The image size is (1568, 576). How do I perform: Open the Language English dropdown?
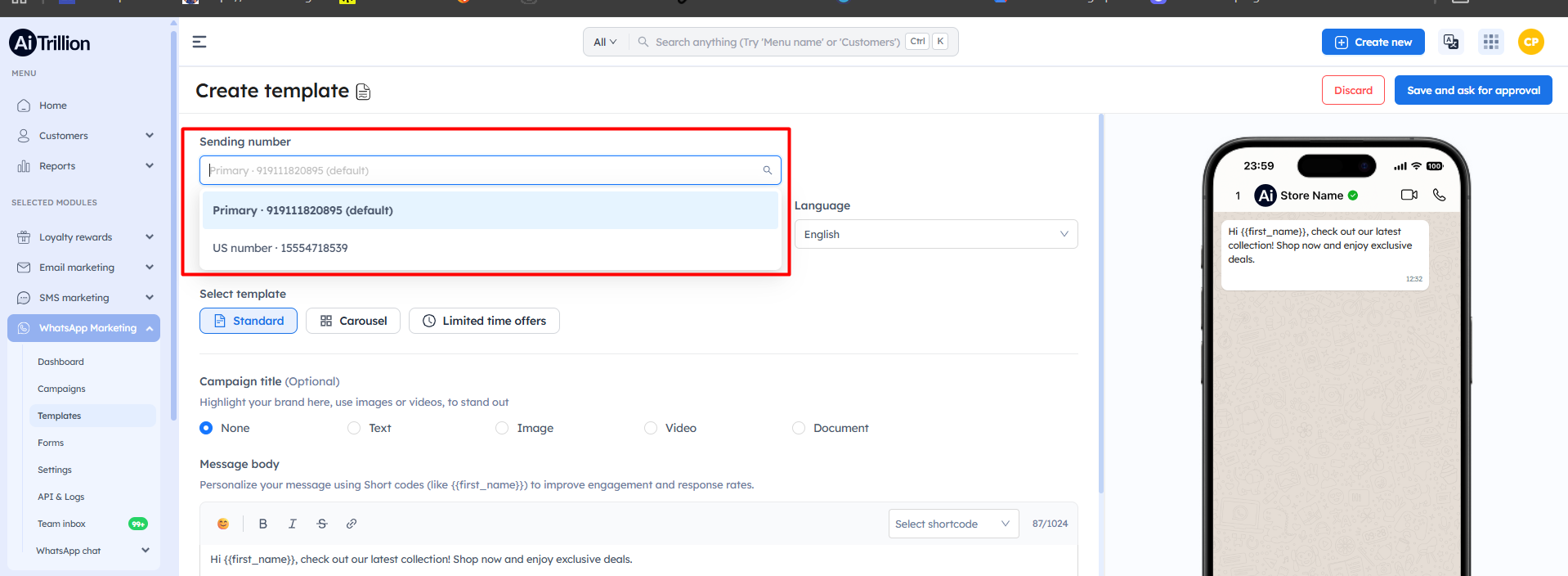(x=936, y=234)
